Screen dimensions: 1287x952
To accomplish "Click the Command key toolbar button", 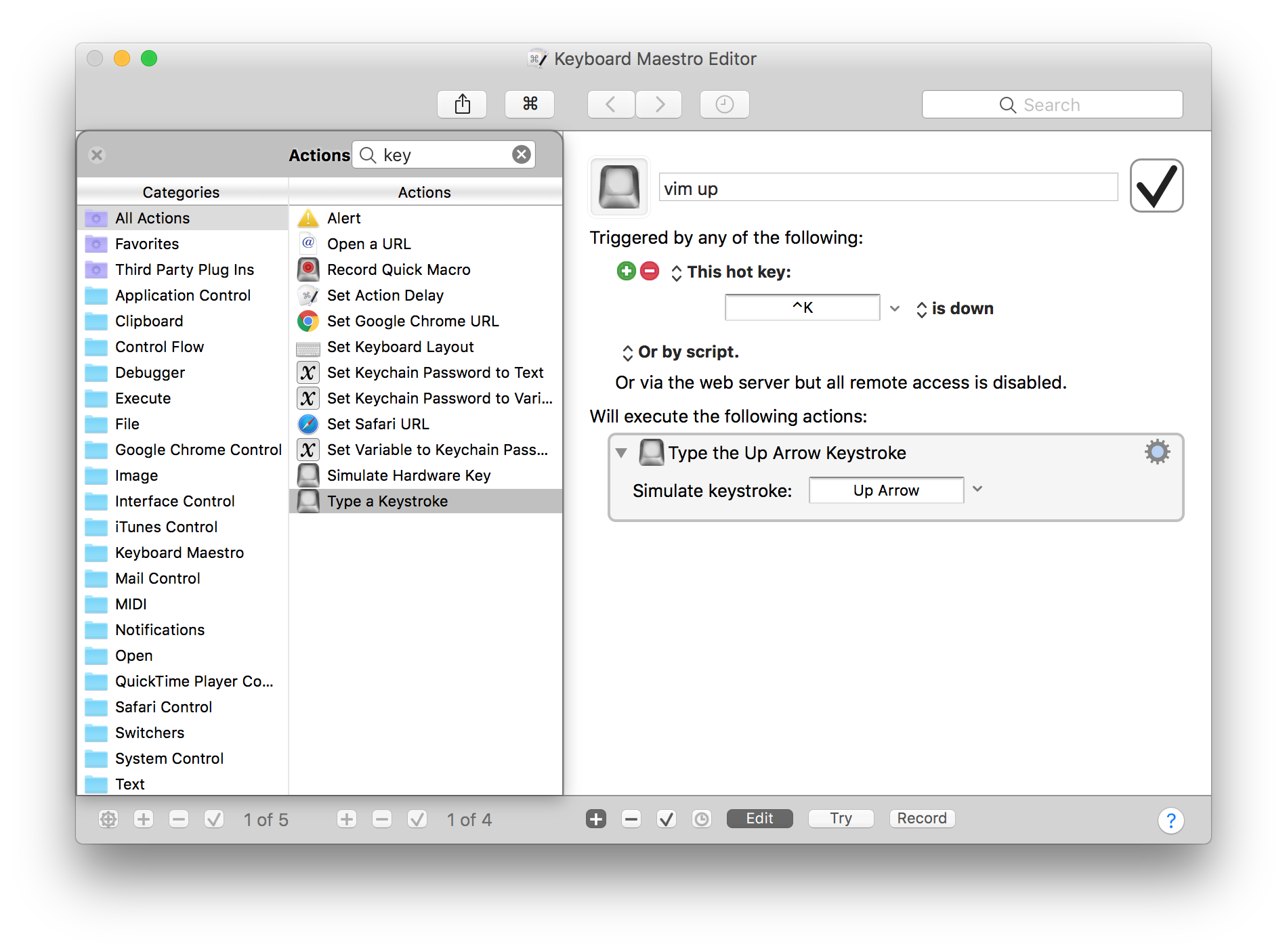I will [530, 104].
